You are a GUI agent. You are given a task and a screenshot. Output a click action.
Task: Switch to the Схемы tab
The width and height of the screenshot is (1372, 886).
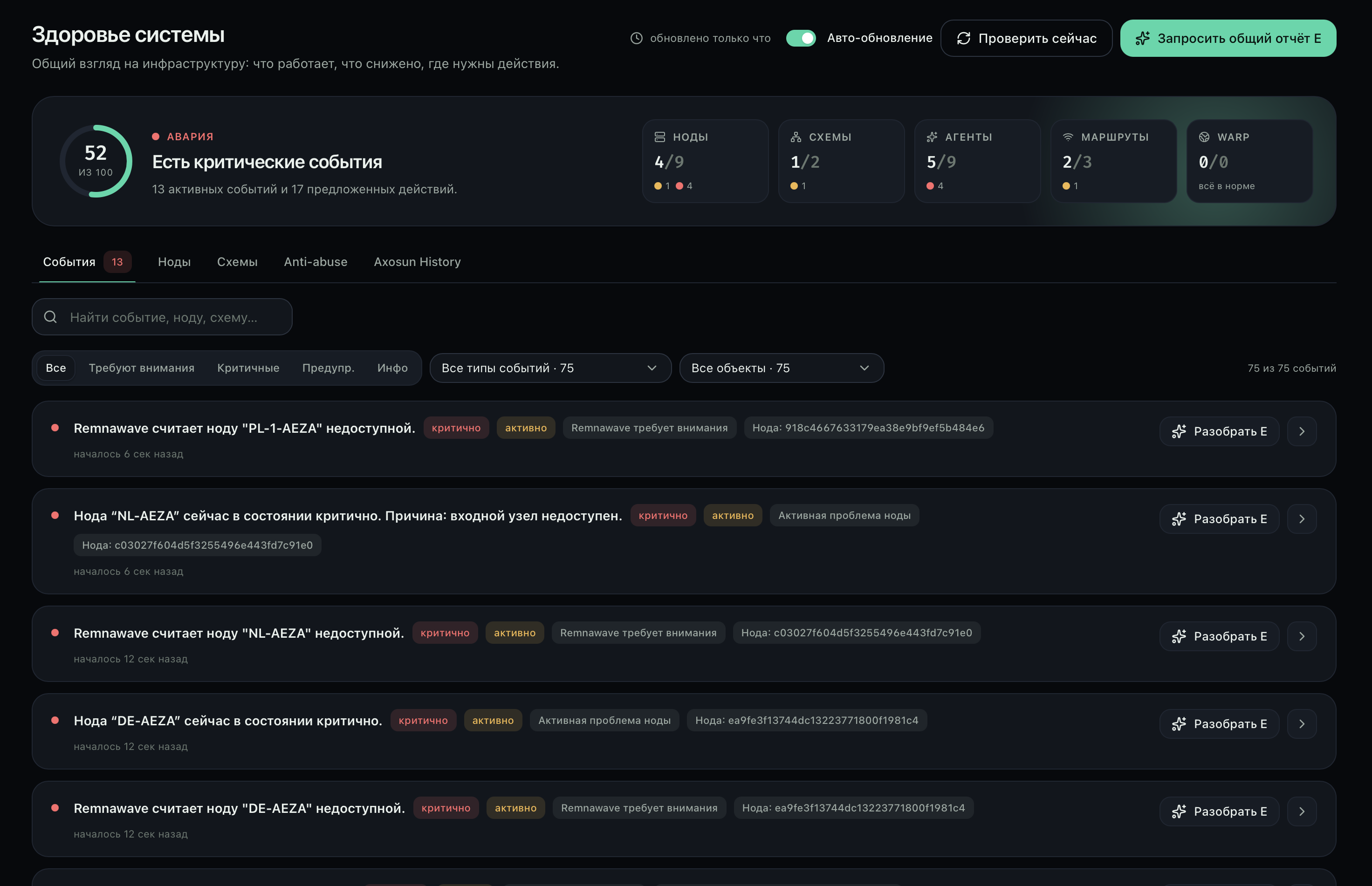tap(237, 262)
